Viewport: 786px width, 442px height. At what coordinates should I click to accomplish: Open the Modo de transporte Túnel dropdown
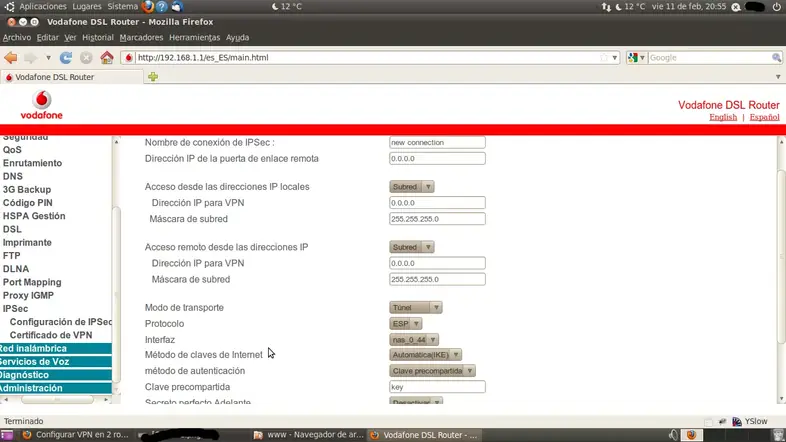pos(416,307)
